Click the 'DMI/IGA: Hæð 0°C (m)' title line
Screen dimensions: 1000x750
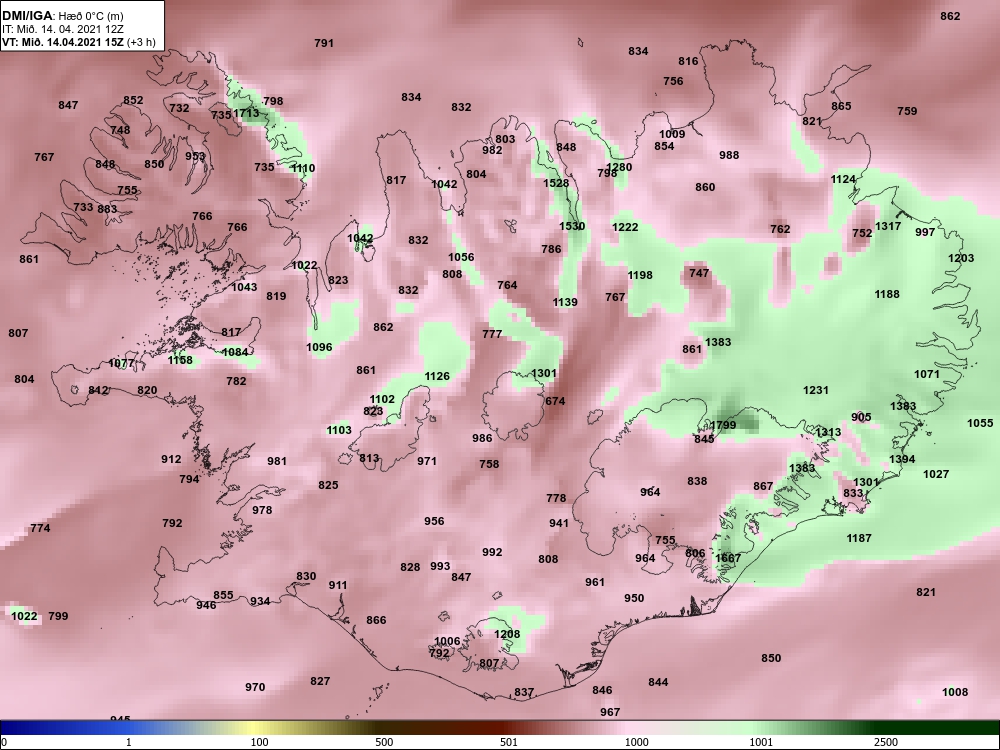pyautogui.click(x=62, y=15)
